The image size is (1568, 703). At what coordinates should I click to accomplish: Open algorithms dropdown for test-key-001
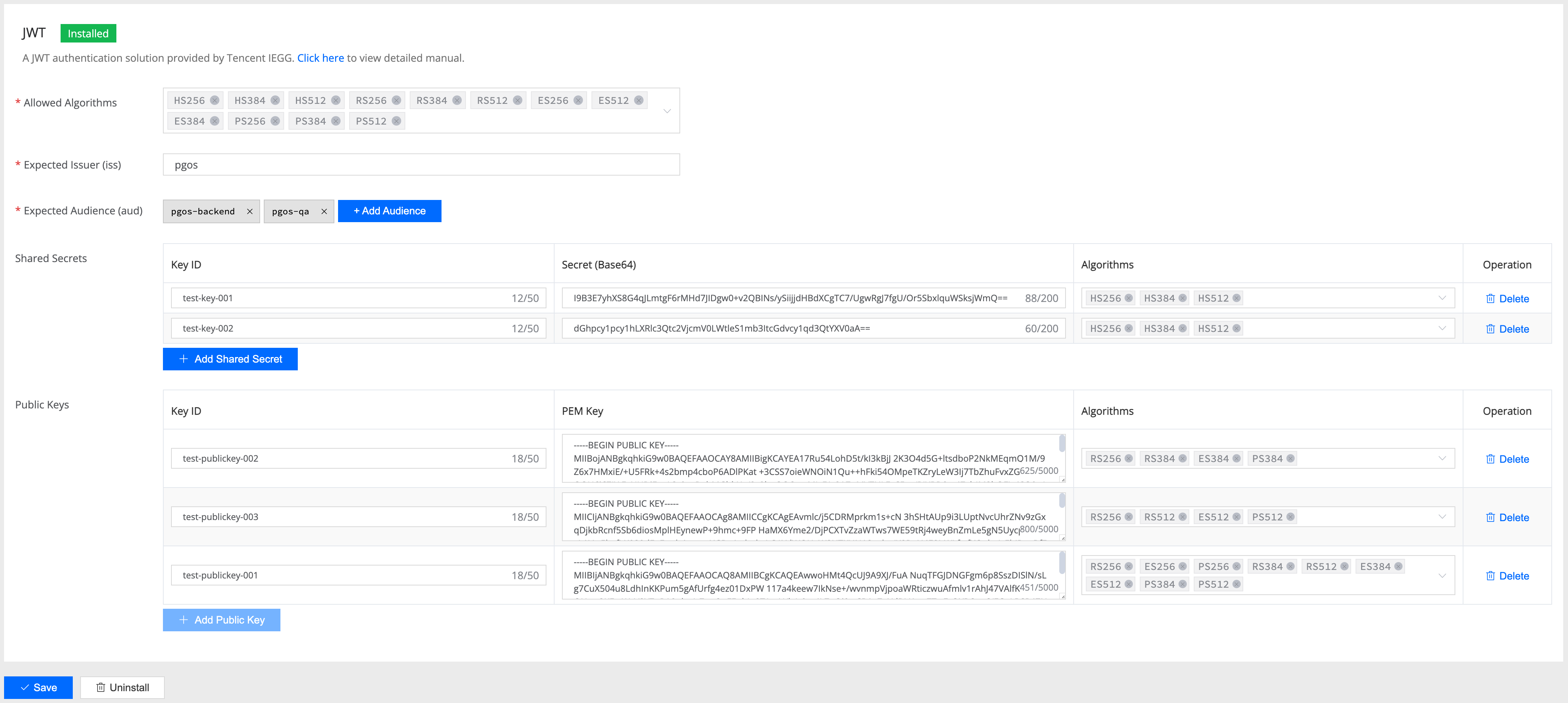(x=1441, y=299)
